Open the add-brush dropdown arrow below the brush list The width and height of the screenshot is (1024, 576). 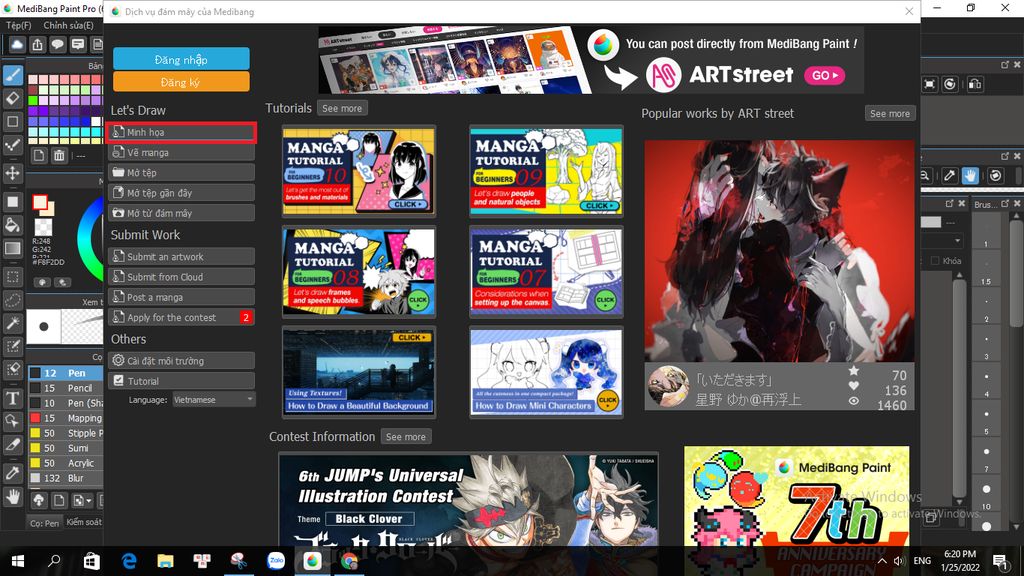point(88,502)
